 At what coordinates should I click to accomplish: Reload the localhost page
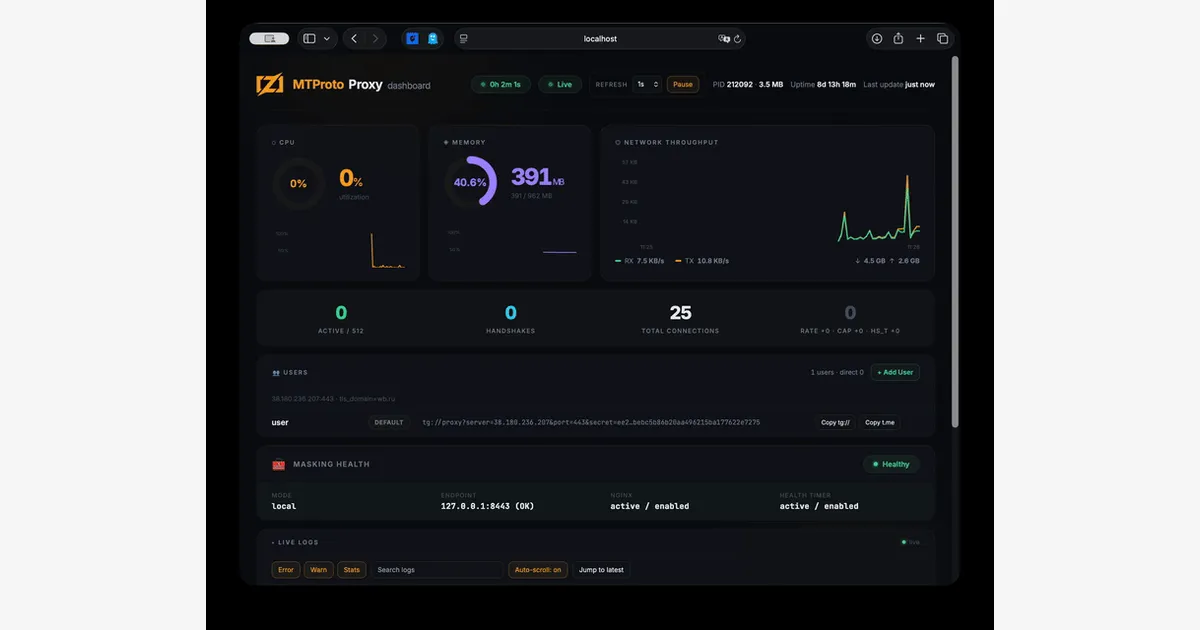pyautogui.click(x=738, y=39)
